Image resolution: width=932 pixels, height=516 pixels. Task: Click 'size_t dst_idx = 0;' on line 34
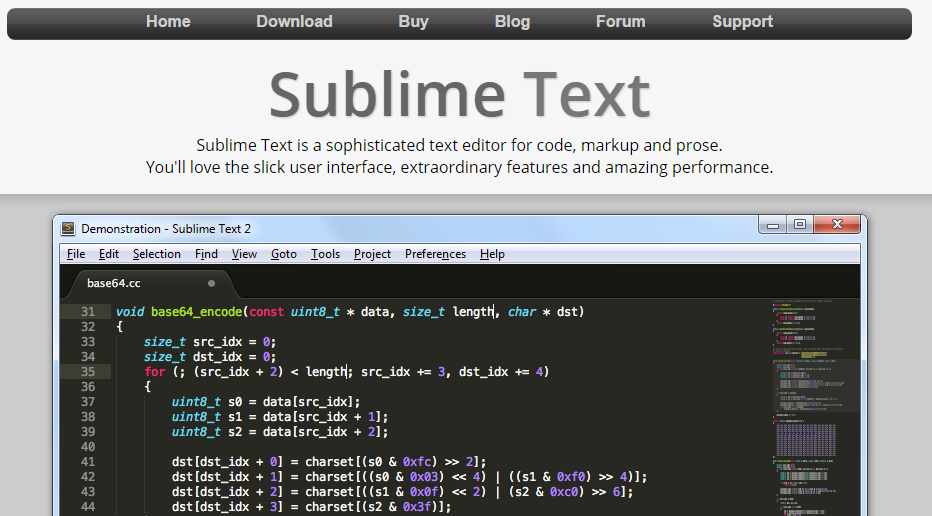[x=210, y=357]
